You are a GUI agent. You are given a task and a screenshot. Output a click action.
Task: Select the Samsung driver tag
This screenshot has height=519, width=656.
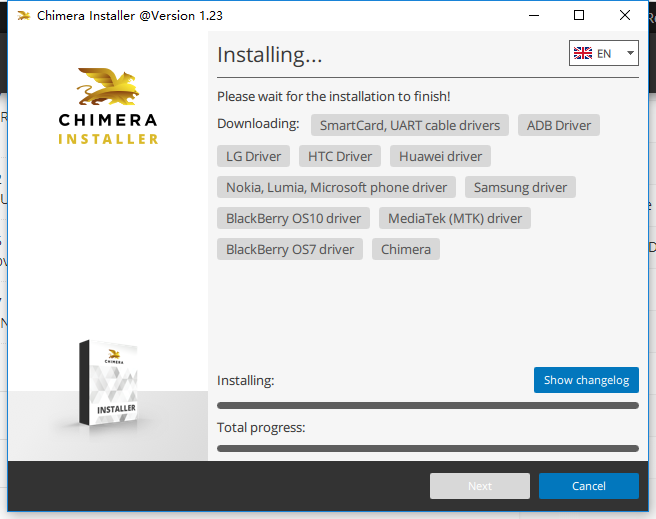pos(520,187)
